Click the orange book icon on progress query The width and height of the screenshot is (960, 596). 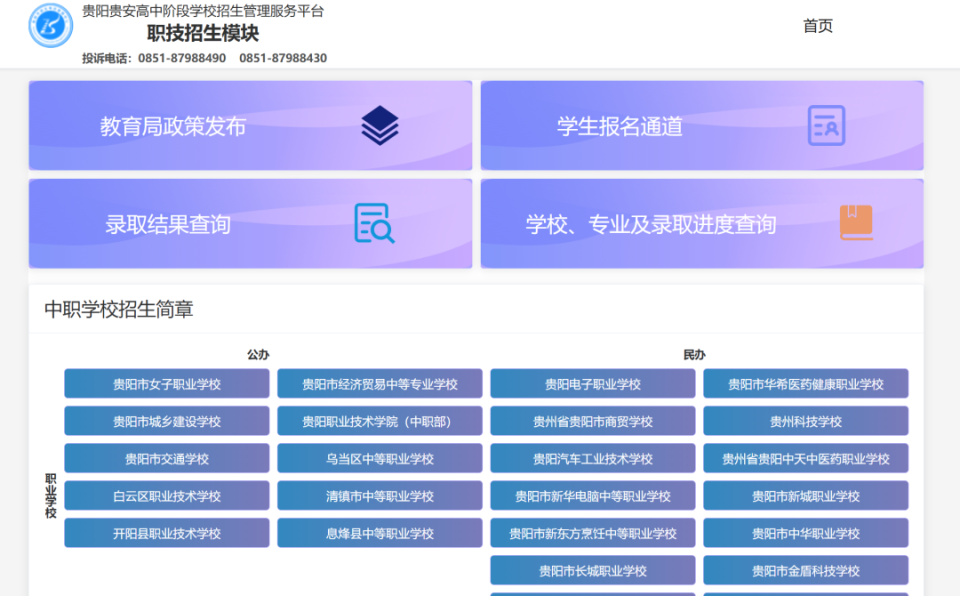[856, 222]
